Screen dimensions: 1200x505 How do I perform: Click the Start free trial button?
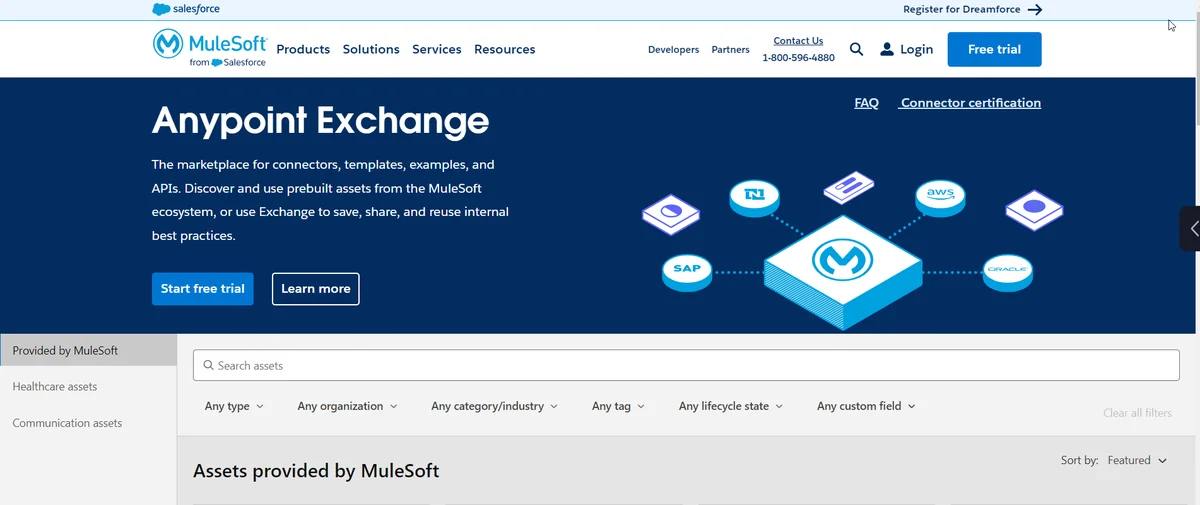coord(203,288)
